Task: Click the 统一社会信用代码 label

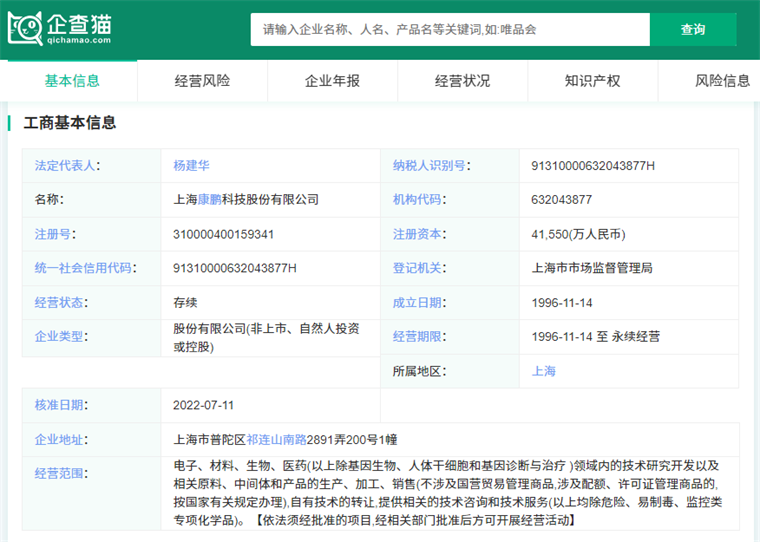Action: click(85, 268)
